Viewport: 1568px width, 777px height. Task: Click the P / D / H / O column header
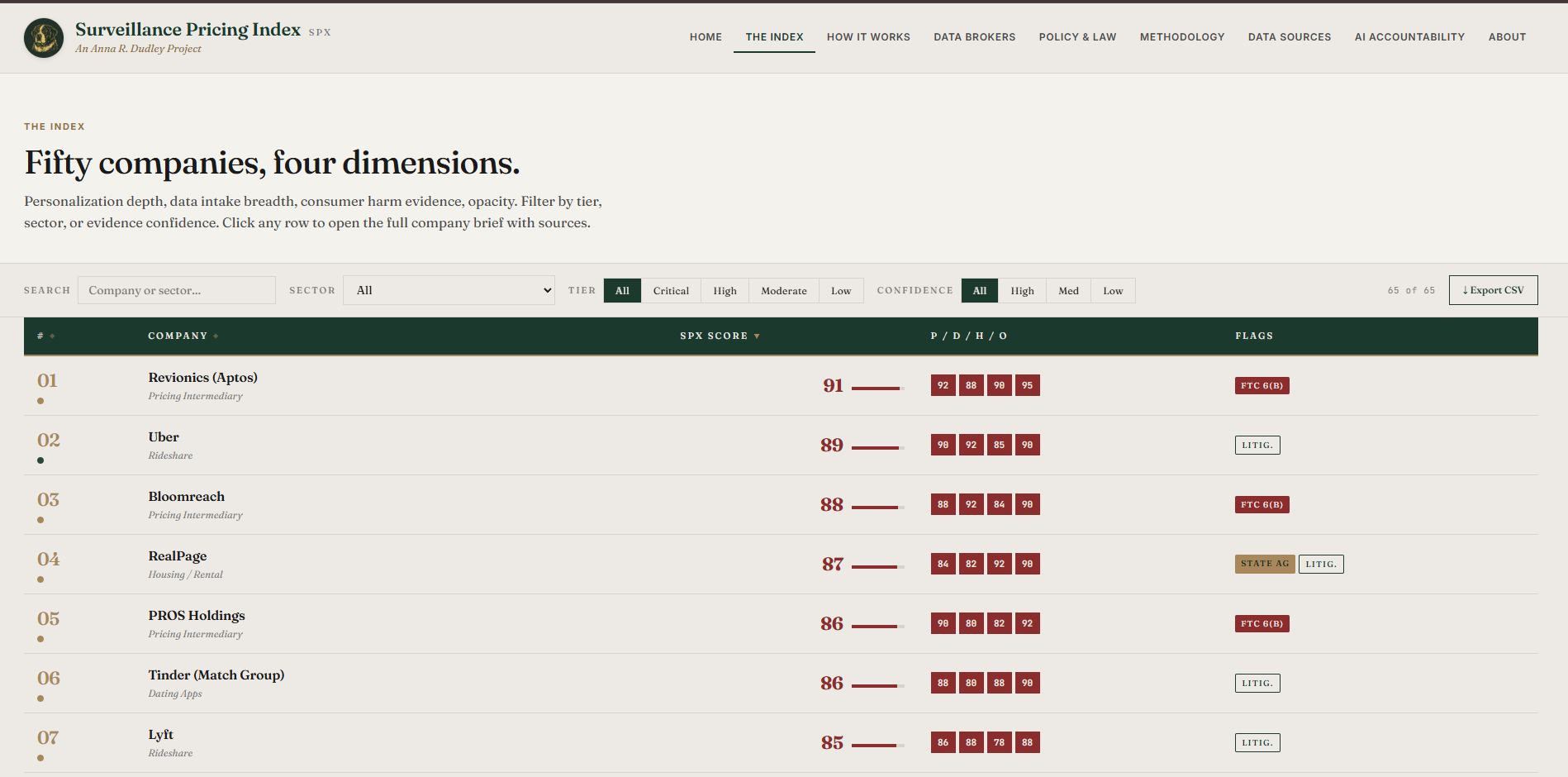(x=968, y=336)
